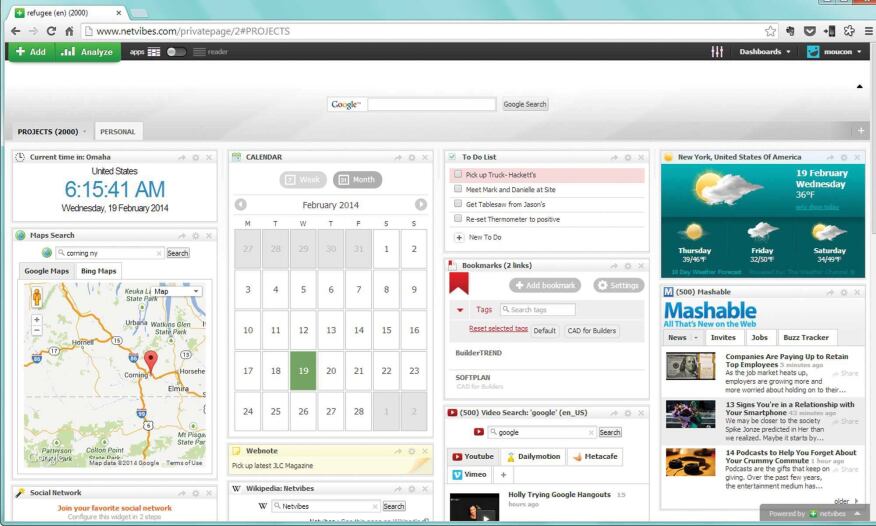Expand the Dashboards dropdown

click(765, 52)
